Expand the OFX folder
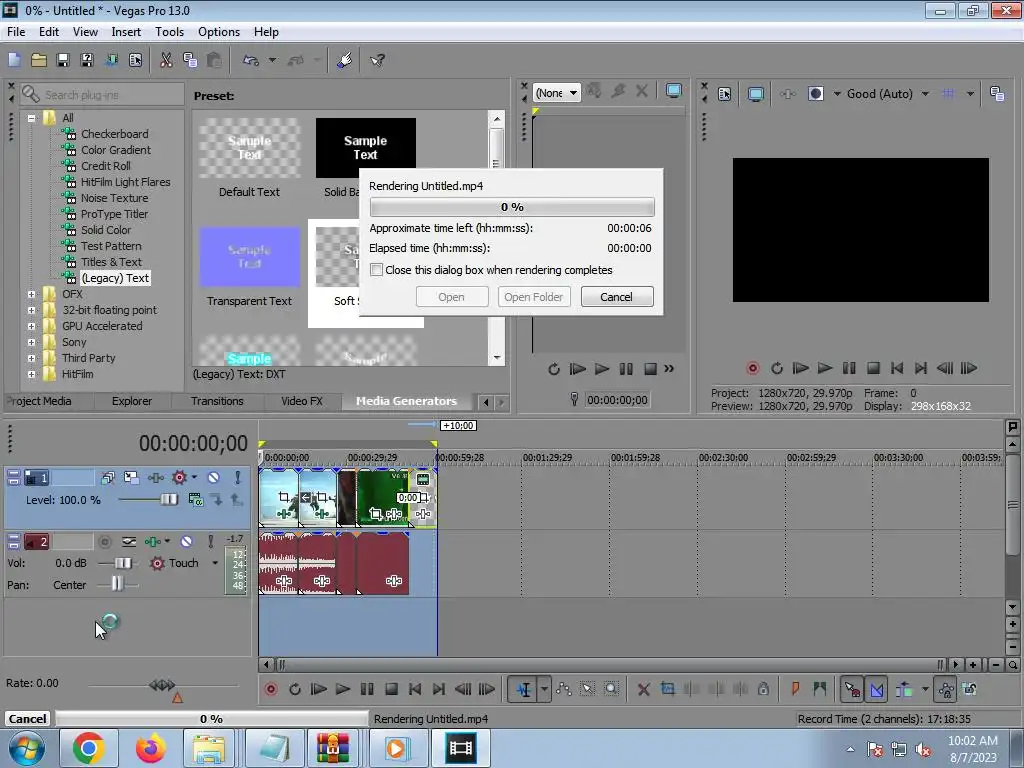This screenshot has width=1024, height=768. pyautogui.click(x=31, y=295)
